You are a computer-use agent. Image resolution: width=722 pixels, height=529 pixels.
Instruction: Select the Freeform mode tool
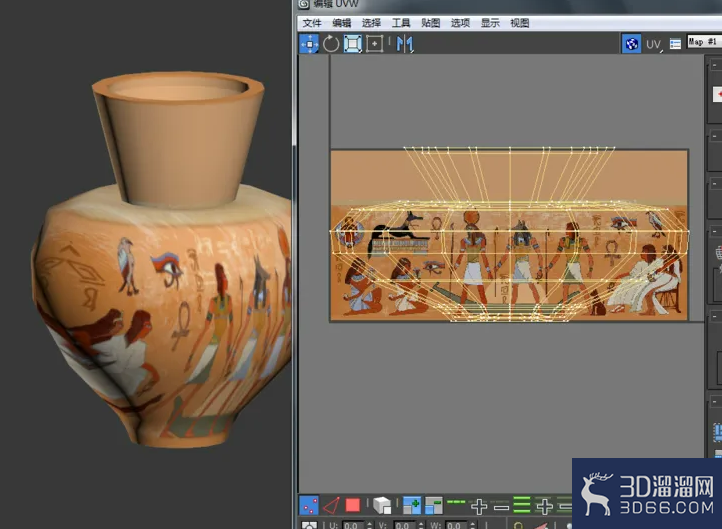pyautogui.click(x=374, y=44)
